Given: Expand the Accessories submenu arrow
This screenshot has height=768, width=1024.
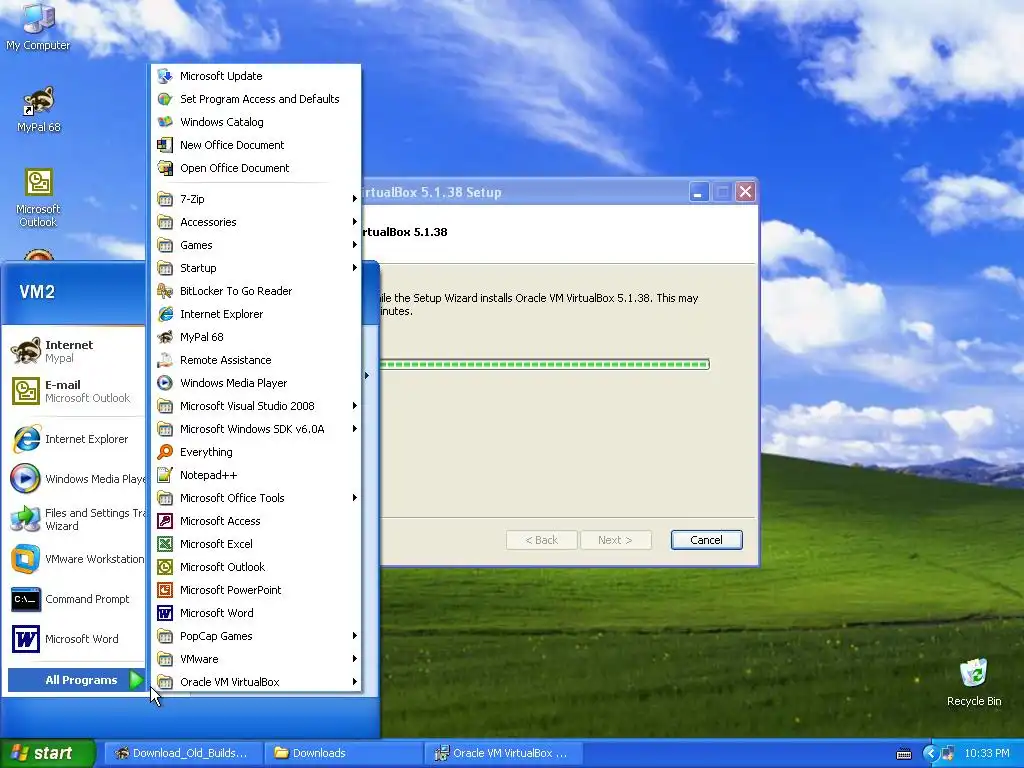Looking at the screenshot, I should point(355,222).
